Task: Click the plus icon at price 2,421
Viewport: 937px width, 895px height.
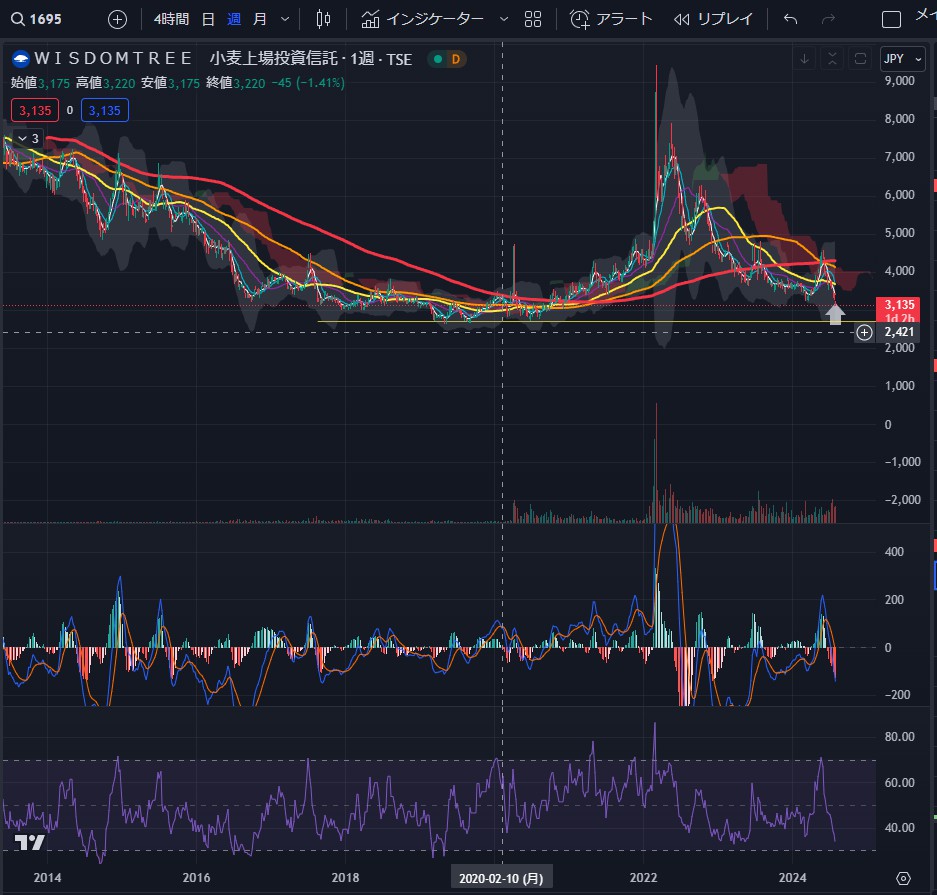Action: tap(864, 333)
